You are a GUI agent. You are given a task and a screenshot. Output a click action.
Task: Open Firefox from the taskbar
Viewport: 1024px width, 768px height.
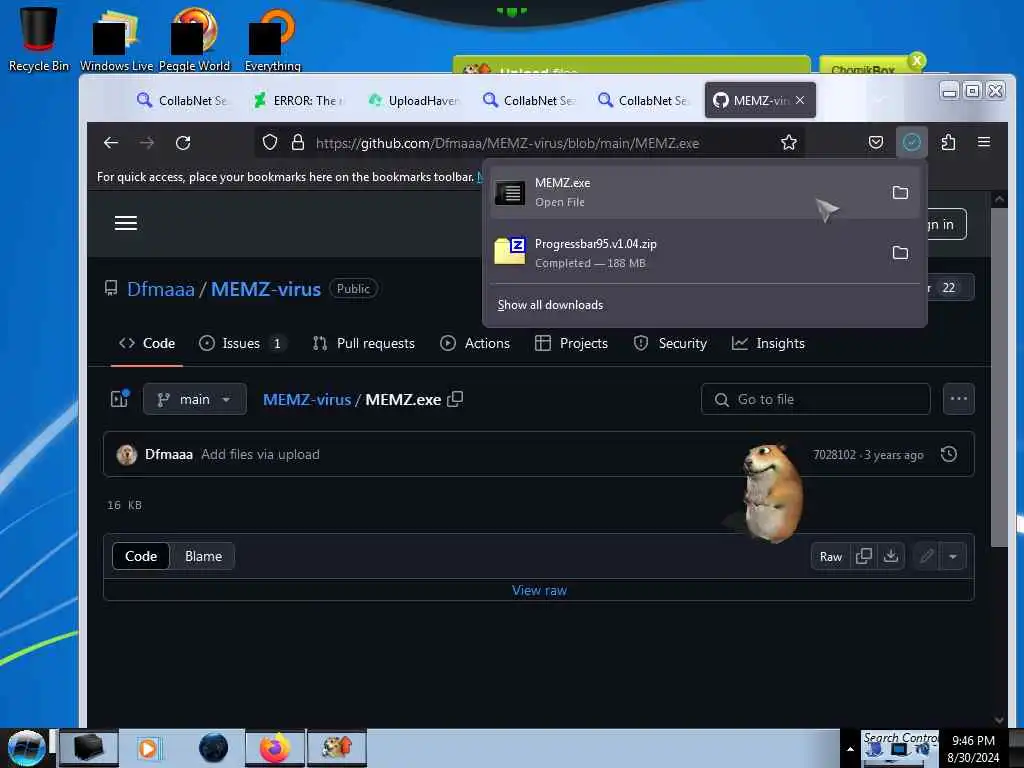[x=275, y=748]
